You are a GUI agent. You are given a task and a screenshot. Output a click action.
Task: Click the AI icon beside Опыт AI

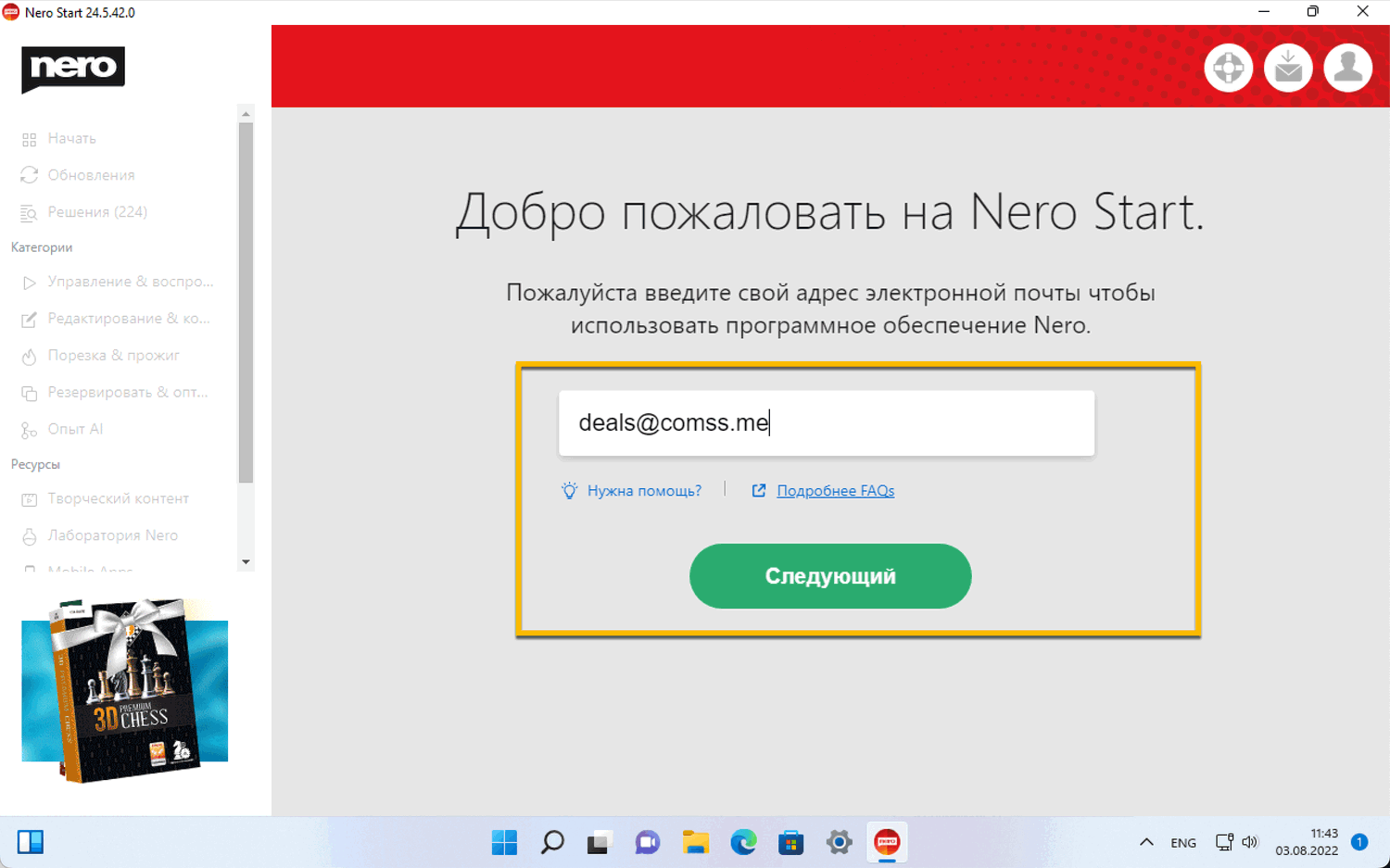29,430
